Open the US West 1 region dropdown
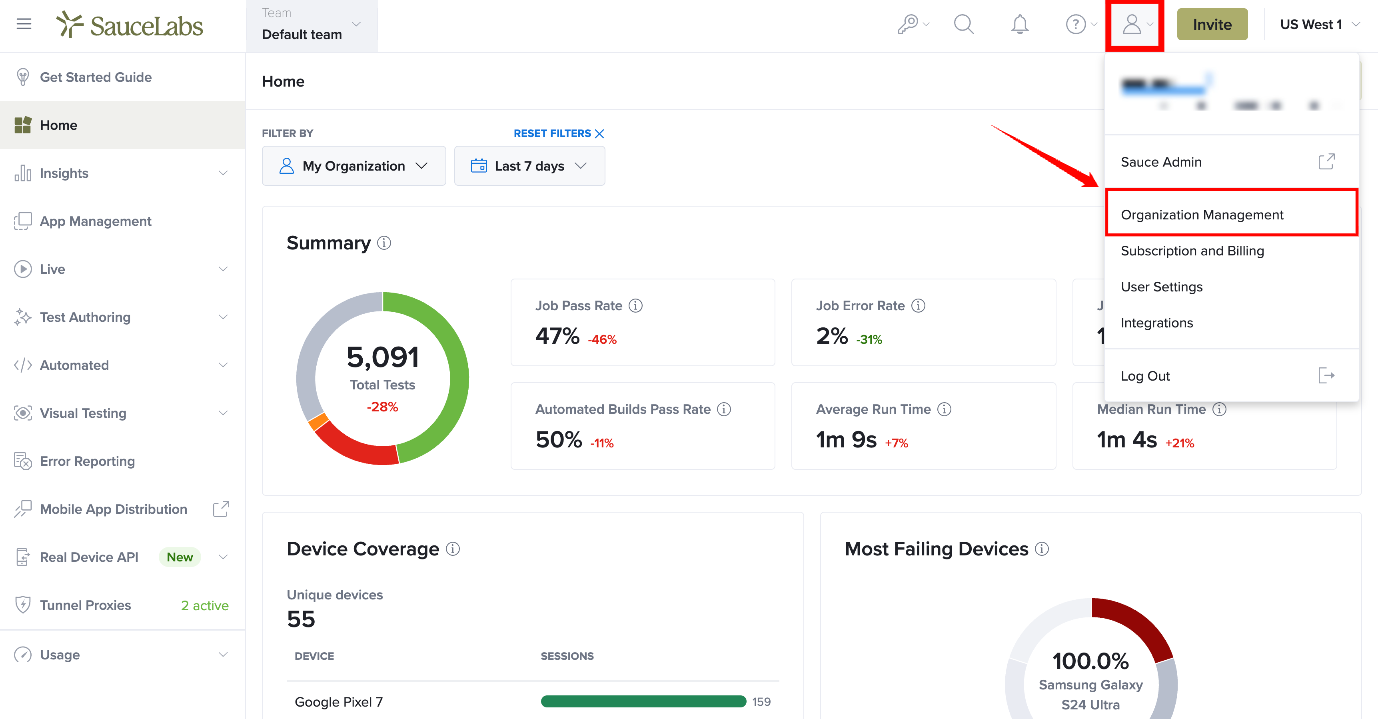This screenshot has width=1378, height=719. pos(1320,24)
